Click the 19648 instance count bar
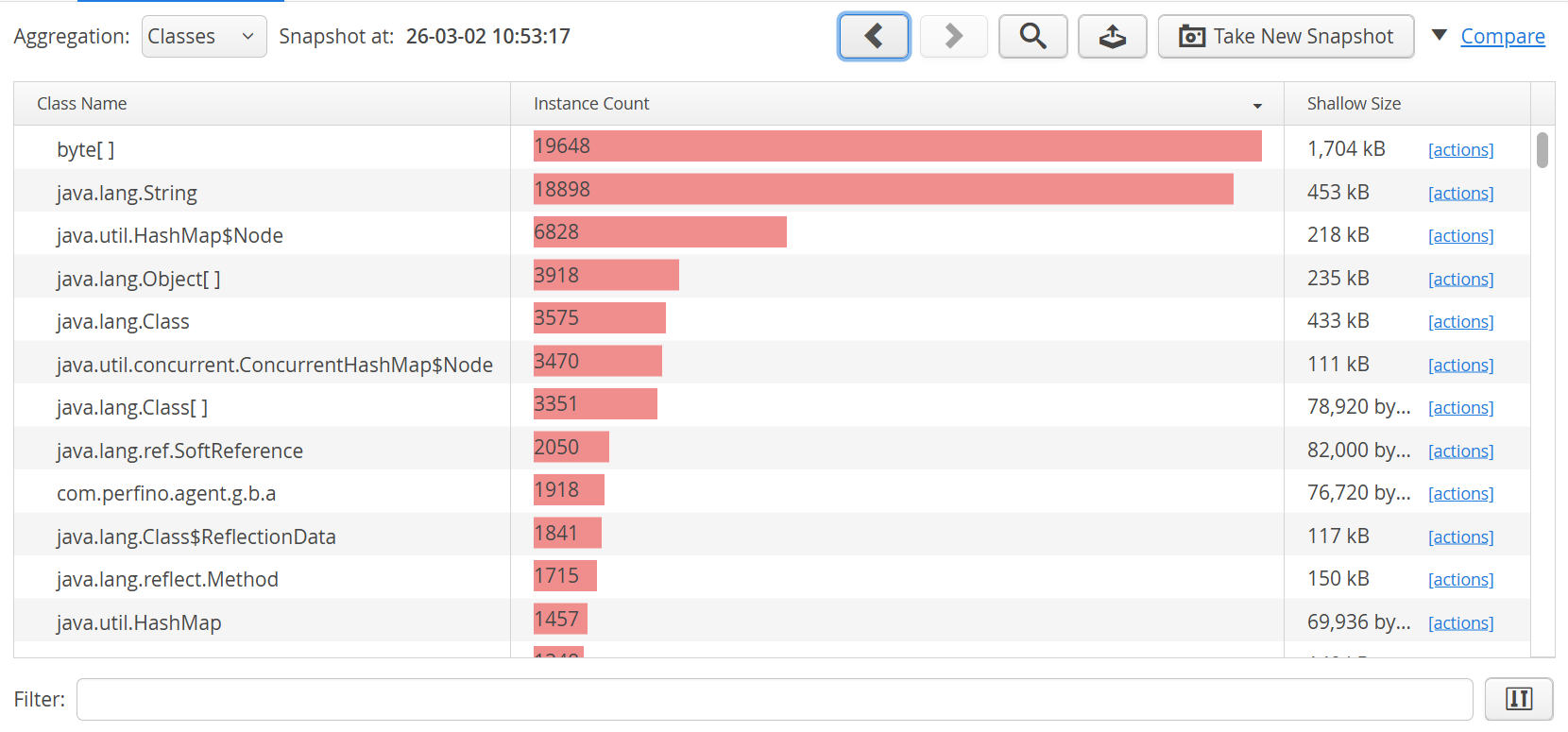1568x732 pixels. [896, 146]
